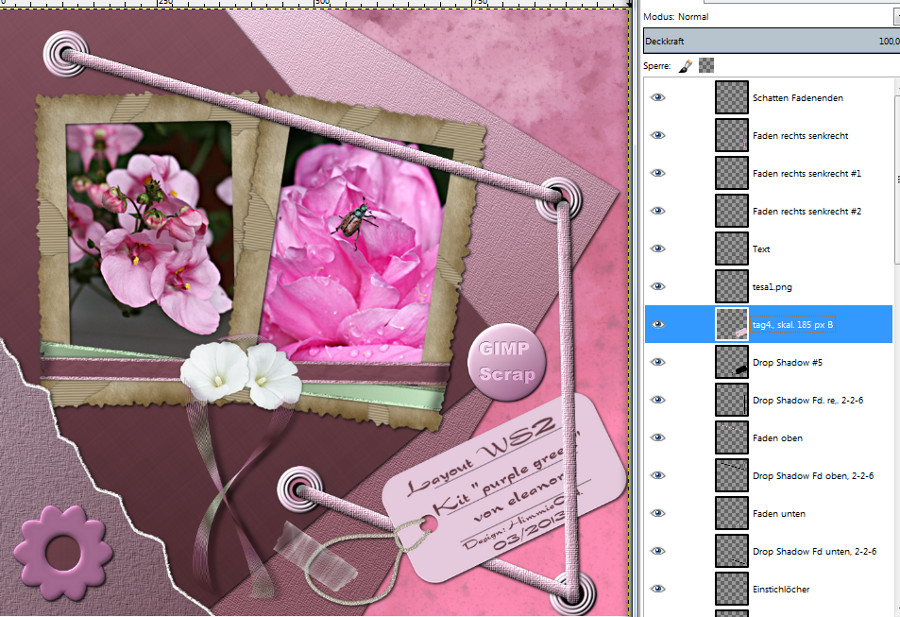This screenshot has width=900, height=617.
Task: Hide the Einstichlöcher layer
Action: (658, 589)
